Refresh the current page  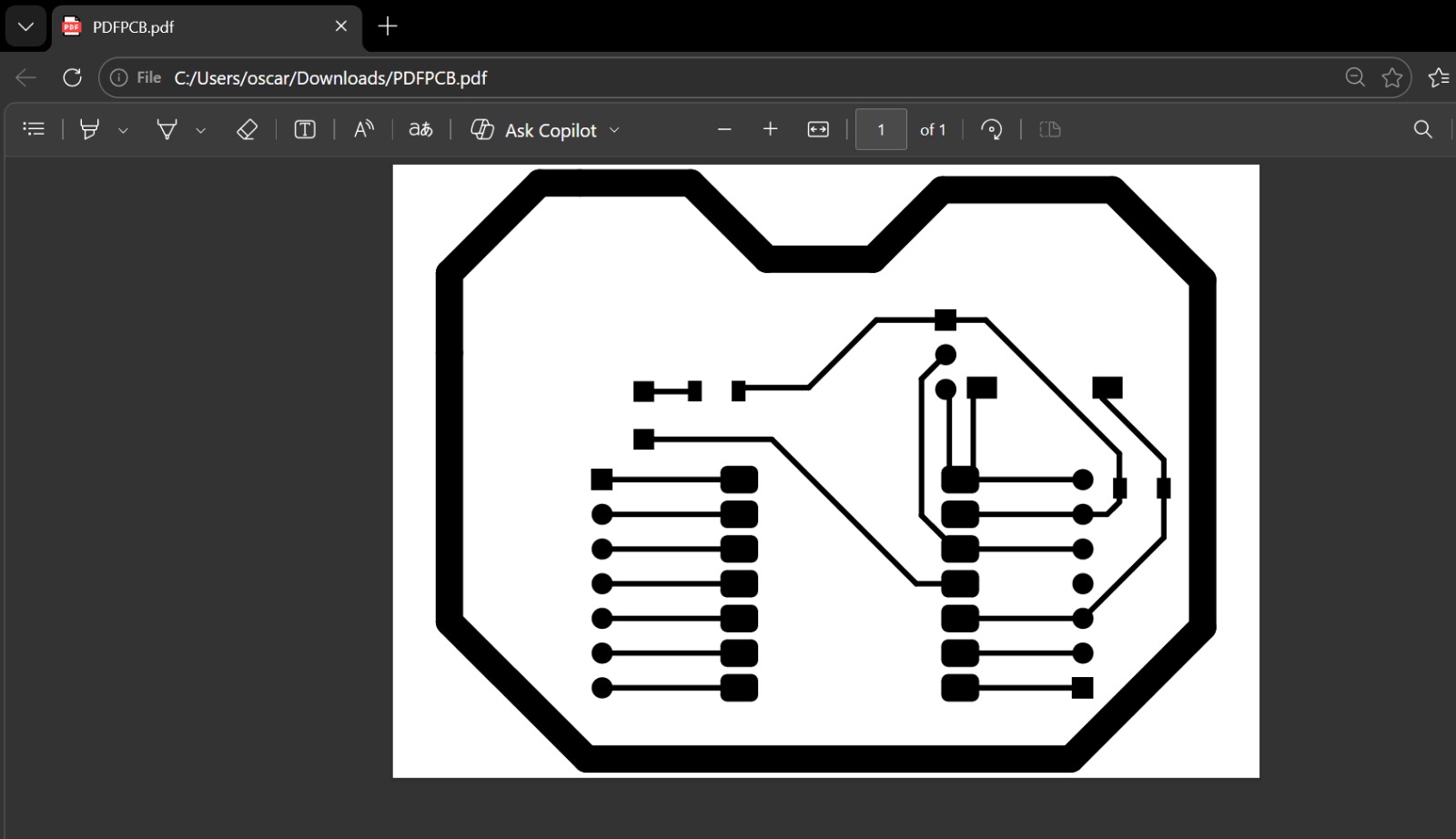pos(72,77)
